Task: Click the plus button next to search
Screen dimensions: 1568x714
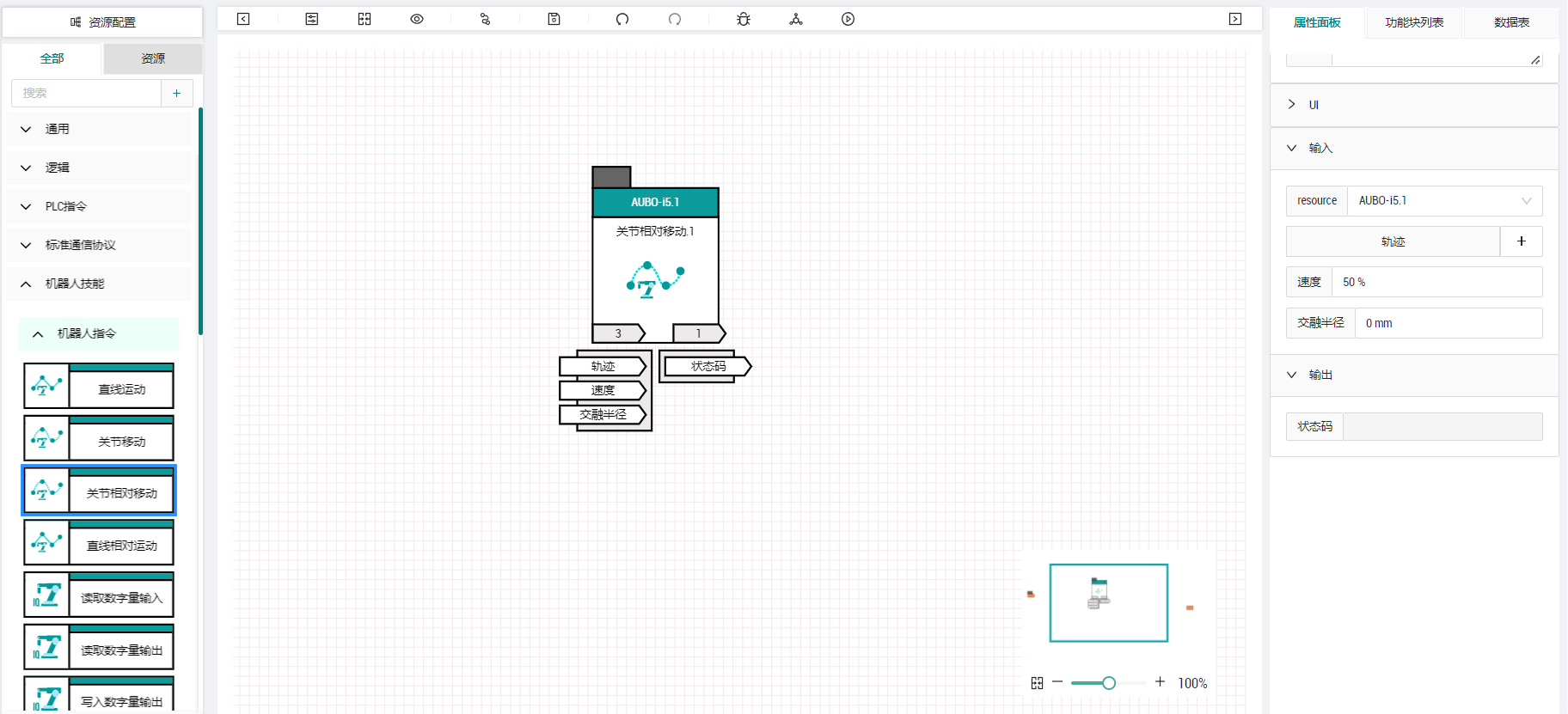Action: (177, 93)
